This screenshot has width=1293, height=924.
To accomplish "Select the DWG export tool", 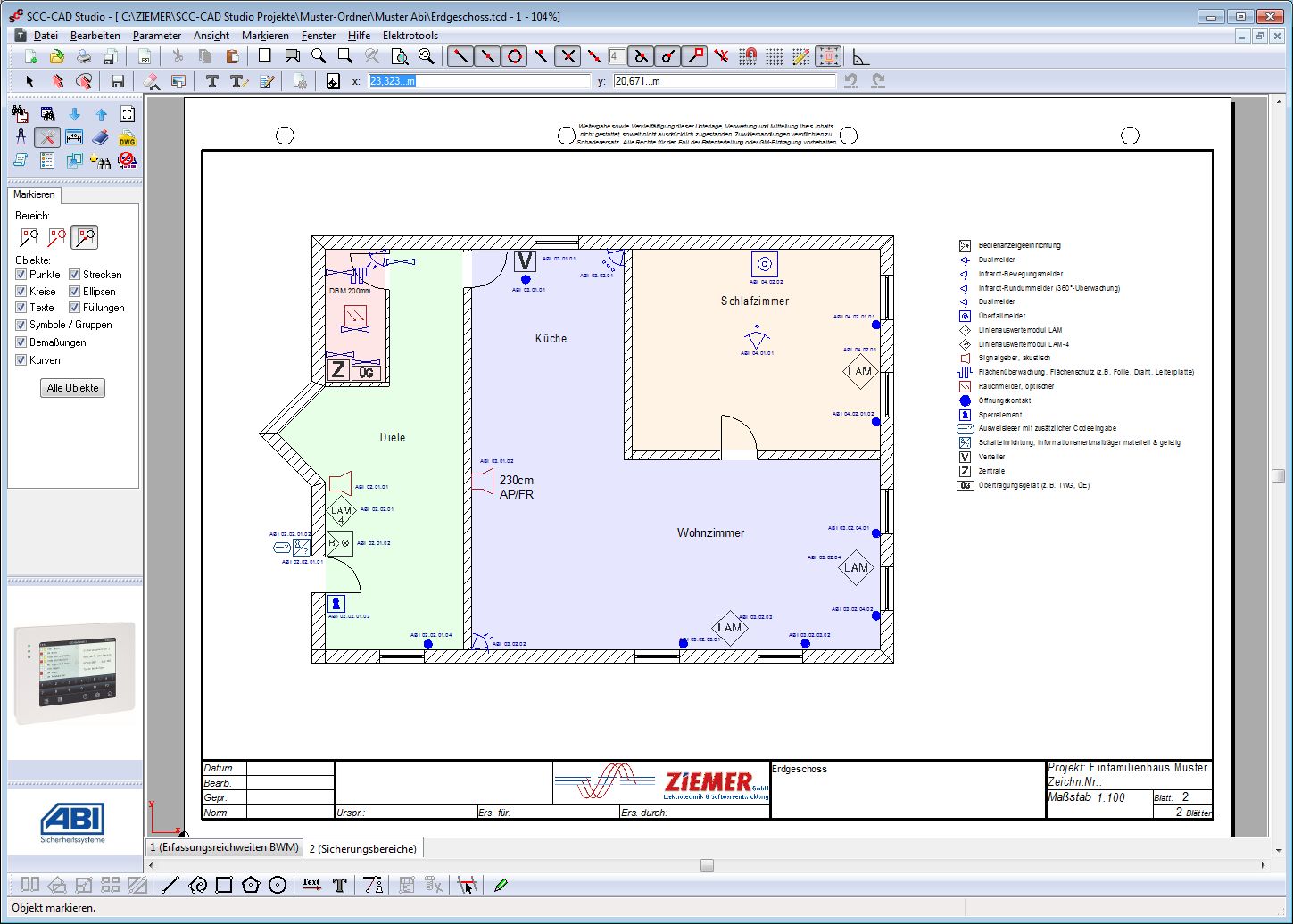I will tap(128, 138).
